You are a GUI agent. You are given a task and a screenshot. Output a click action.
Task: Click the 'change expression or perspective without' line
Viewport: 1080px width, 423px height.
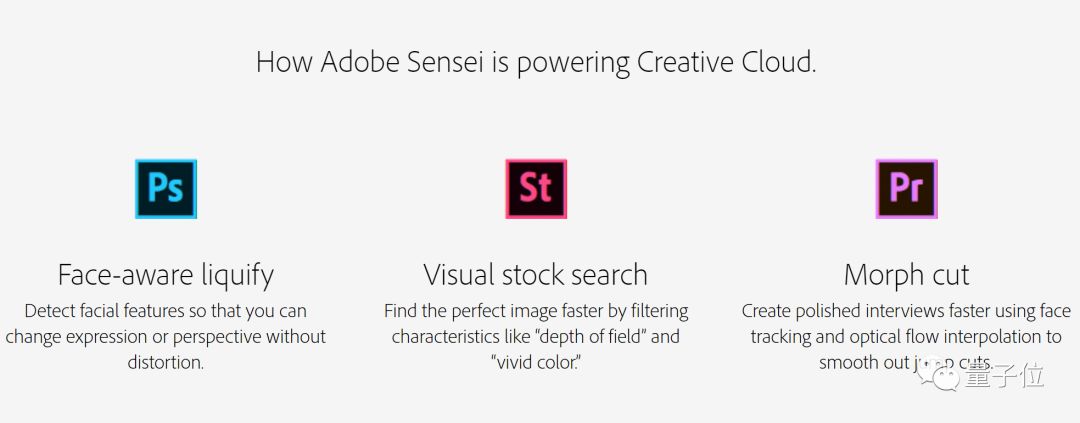(166, 337)
